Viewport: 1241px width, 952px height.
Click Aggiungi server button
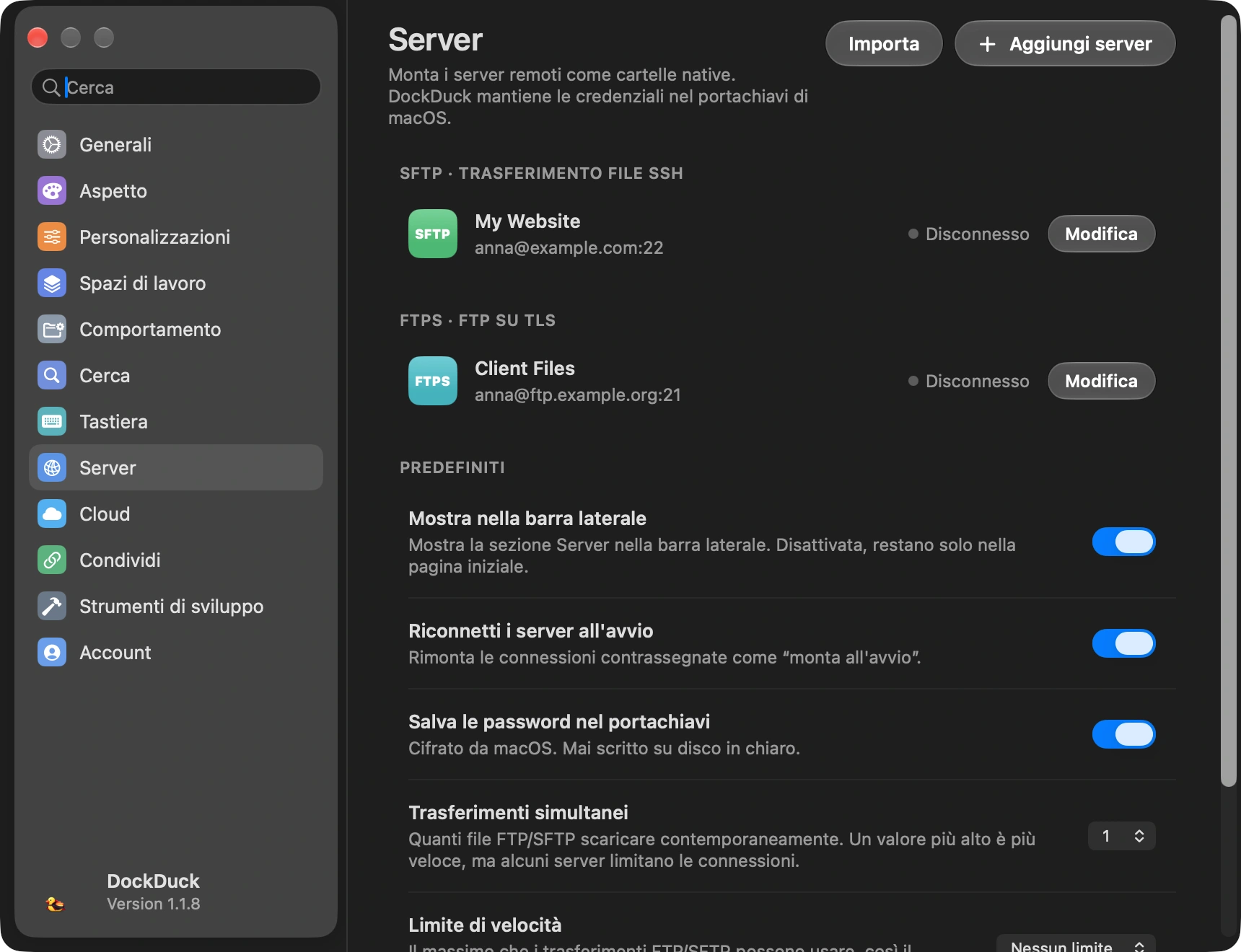pos(1065,43)
